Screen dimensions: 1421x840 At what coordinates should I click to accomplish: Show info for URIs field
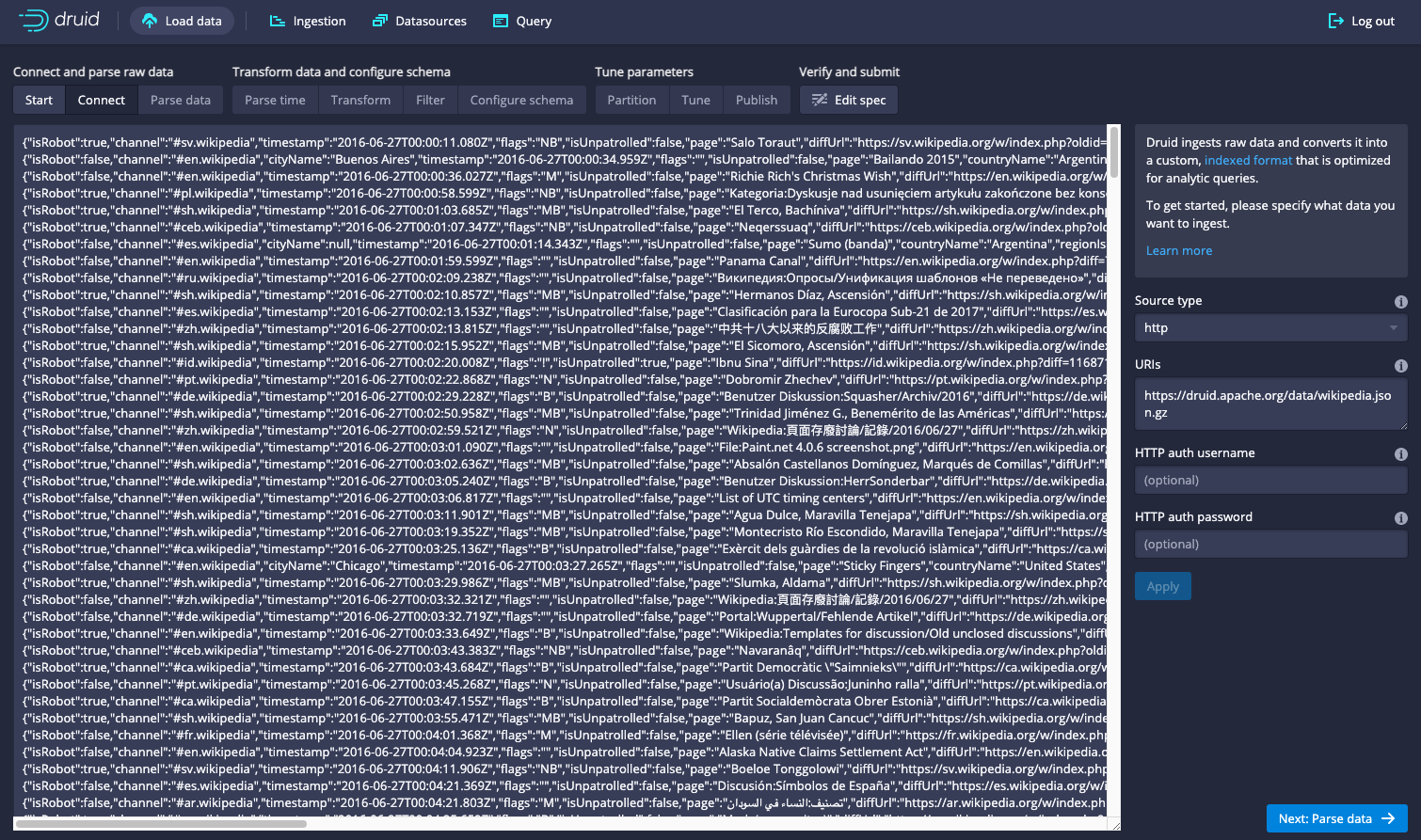click(x=1400, y=366)
